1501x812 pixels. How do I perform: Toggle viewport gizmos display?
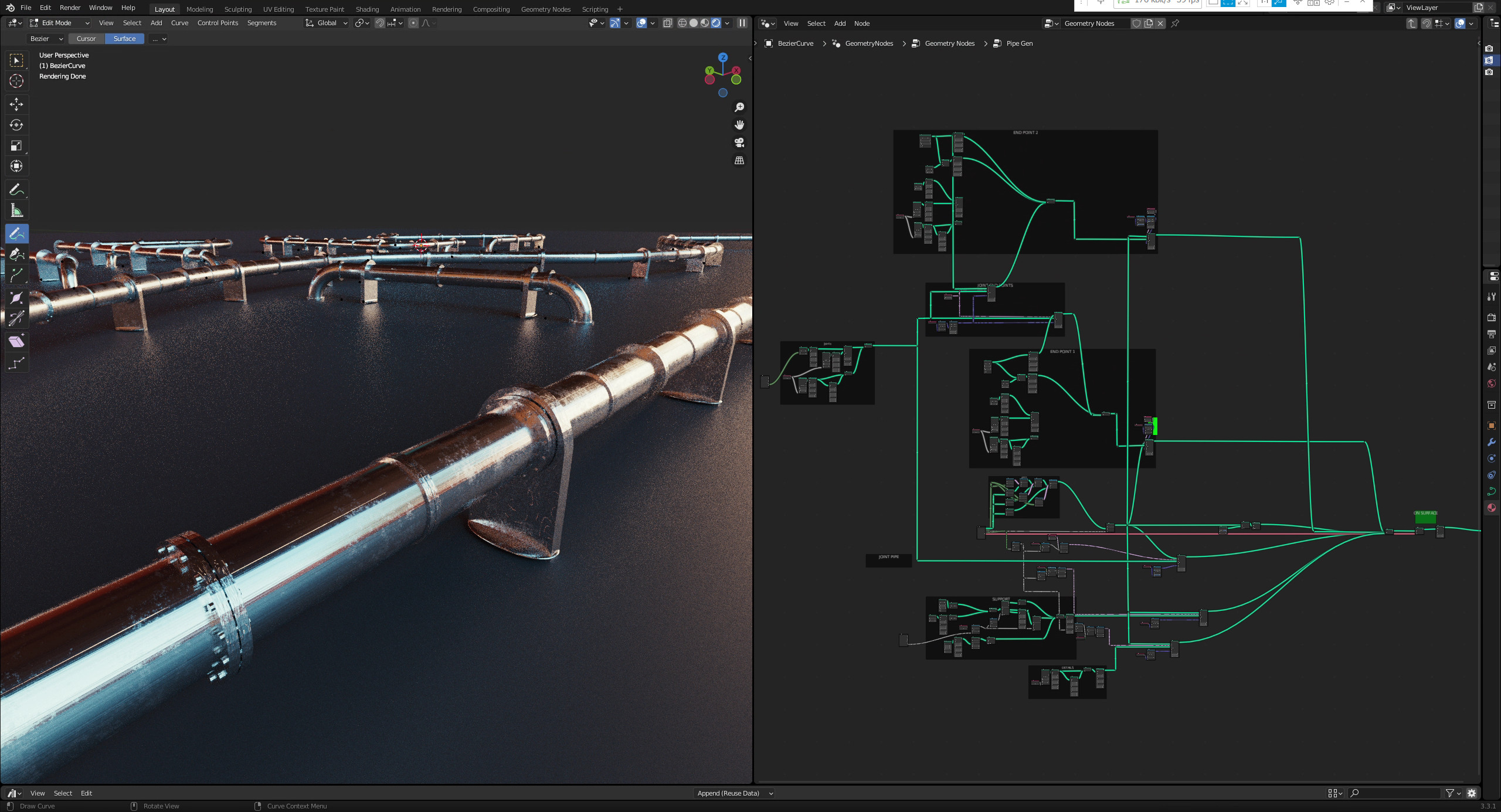(614, 23)
